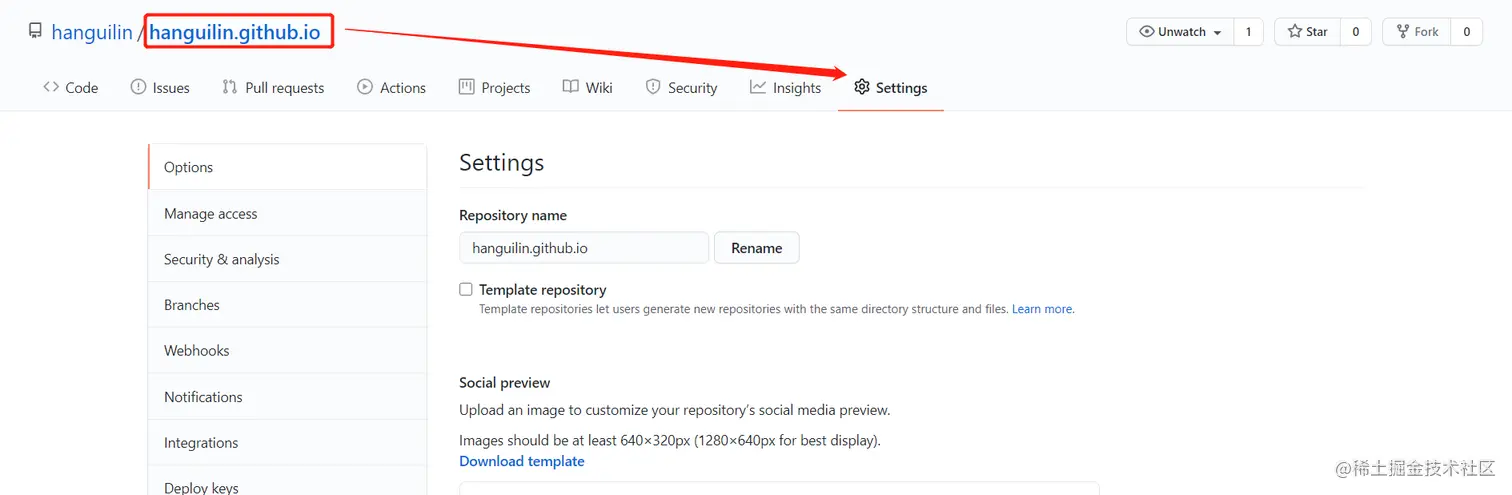Click the Projects board icon

466,87
